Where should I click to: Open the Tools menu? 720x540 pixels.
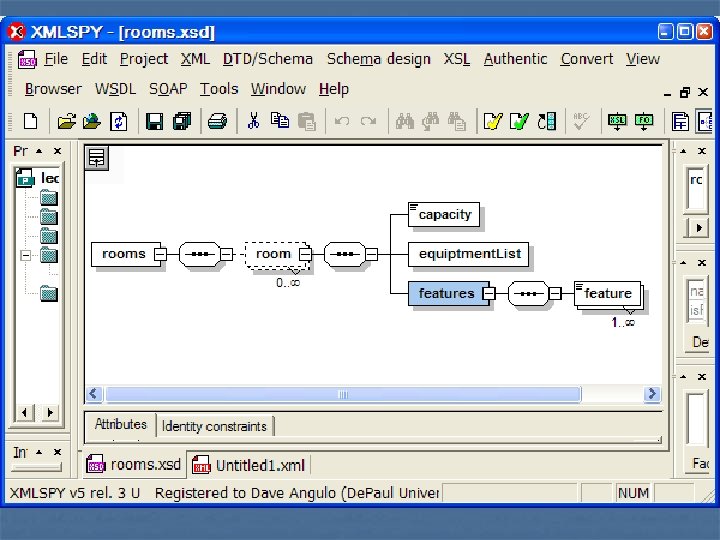tap(219, 89)
